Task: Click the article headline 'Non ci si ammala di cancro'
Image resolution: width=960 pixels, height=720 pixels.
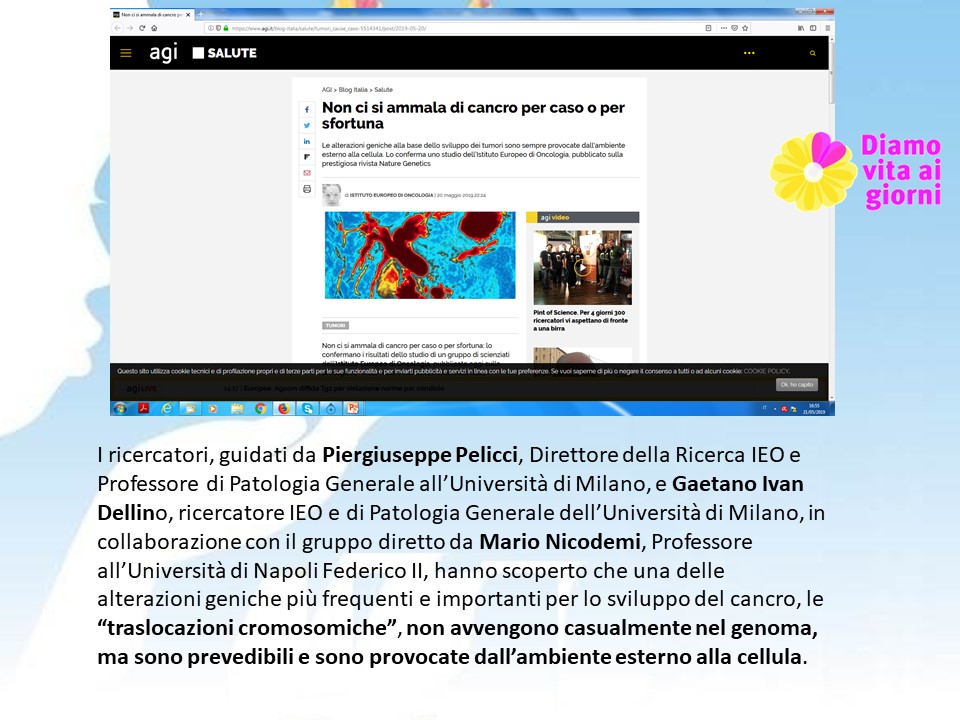Action: 473,116
